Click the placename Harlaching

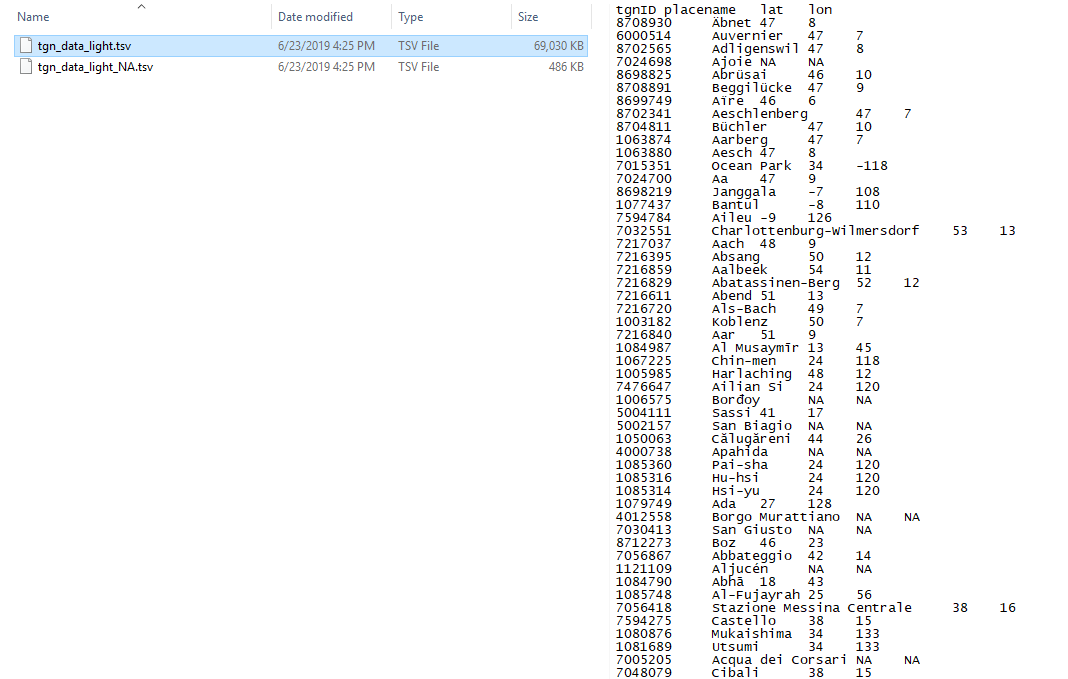click(751, 373)
